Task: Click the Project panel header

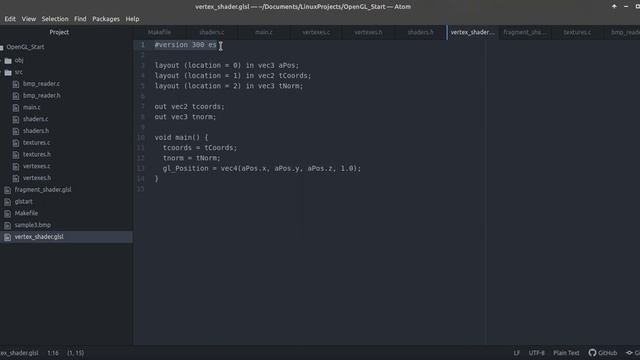Action: pyautogui.click(x=59, y=32)
